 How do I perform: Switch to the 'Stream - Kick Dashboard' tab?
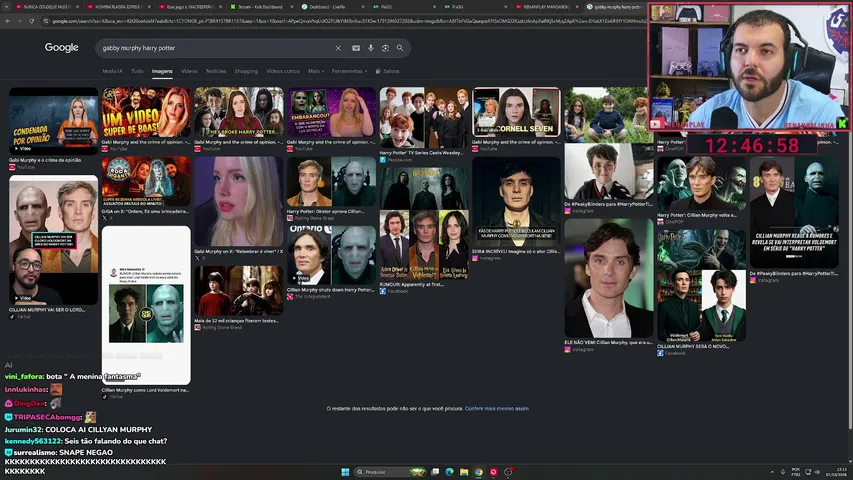(260, 7)
